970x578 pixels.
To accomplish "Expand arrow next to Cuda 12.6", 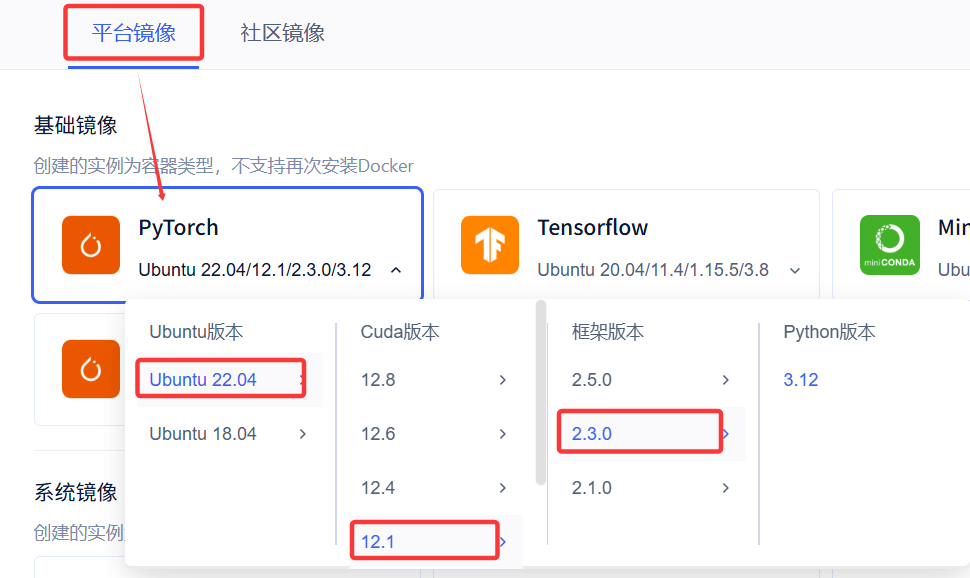I will pyautogui.click(x=503, y=434).
